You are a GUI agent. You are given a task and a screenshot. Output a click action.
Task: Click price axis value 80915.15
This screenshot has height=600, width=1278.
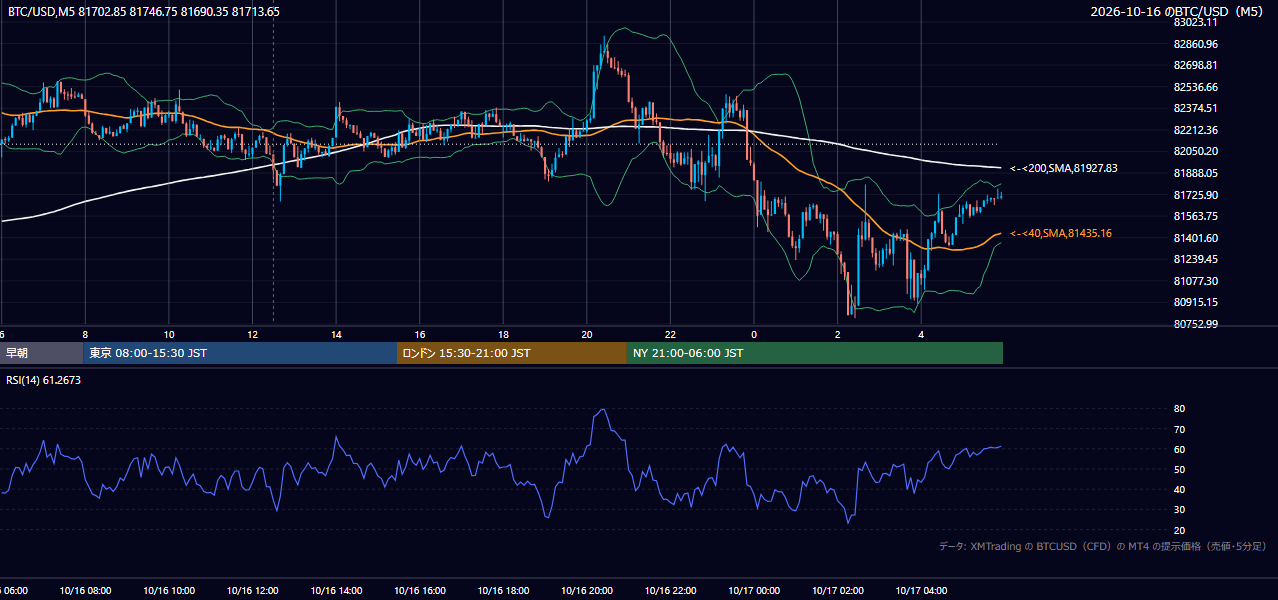pyautogui.click(x=1196, y=302)
